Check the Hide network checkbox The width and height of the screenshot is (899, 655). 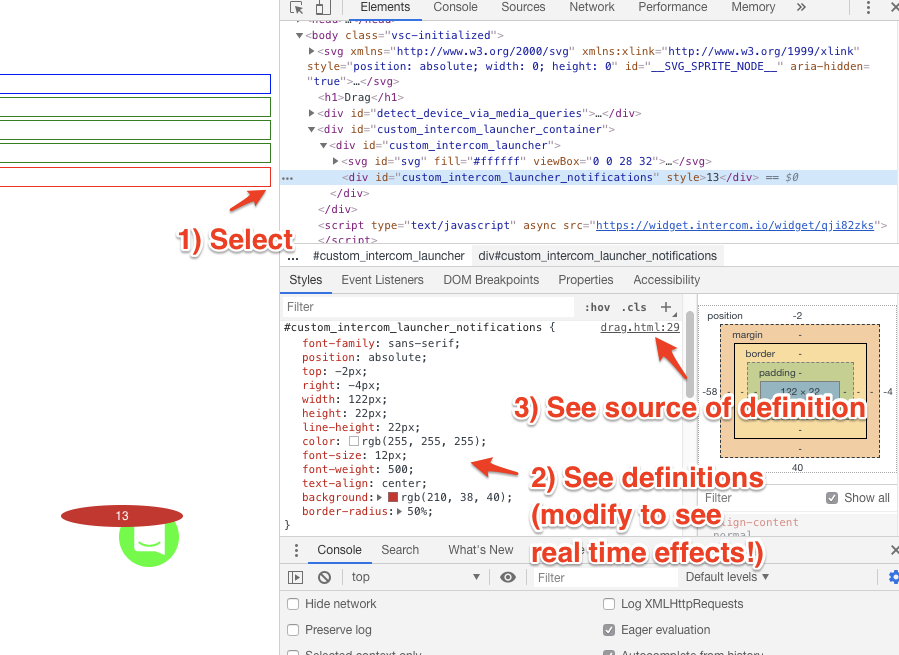293,604
